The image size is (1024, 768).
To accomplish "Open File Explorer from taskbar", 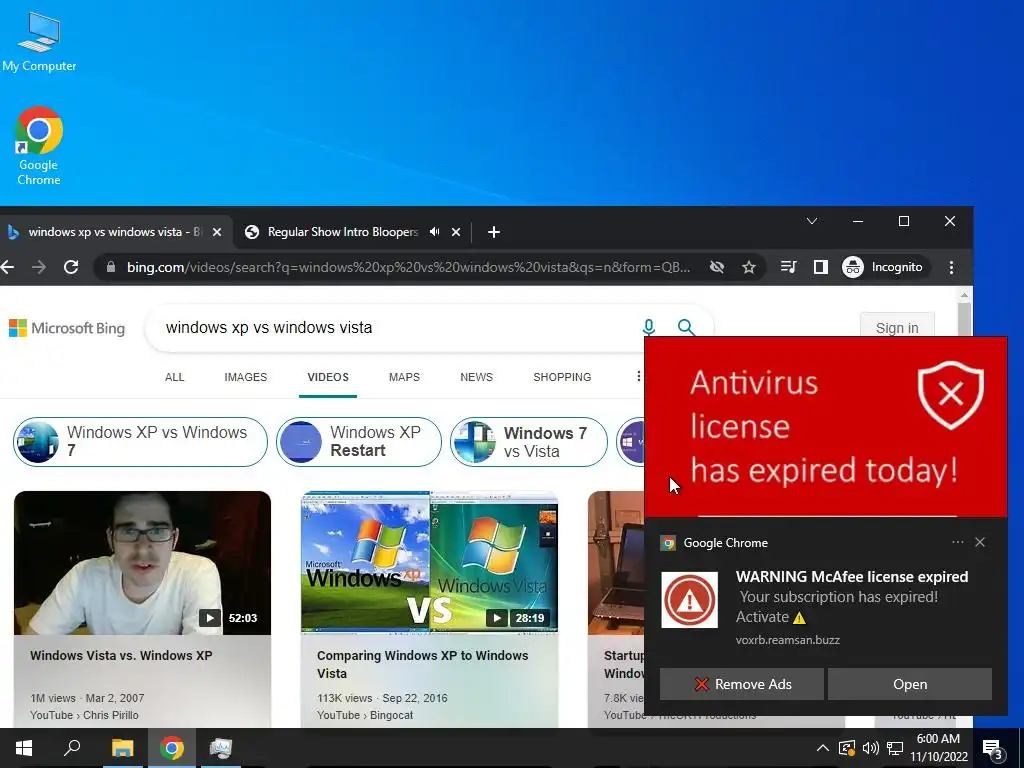I will (x=122, y=748).
